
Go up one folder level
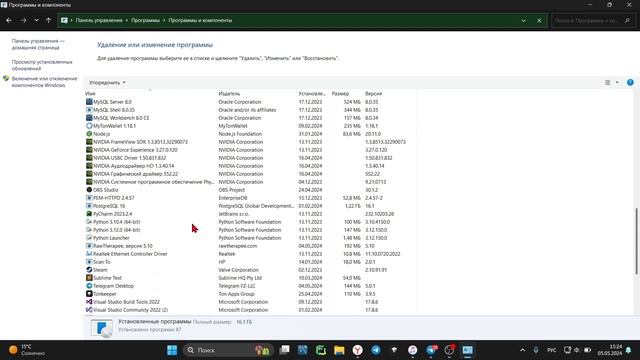[48, 20]
